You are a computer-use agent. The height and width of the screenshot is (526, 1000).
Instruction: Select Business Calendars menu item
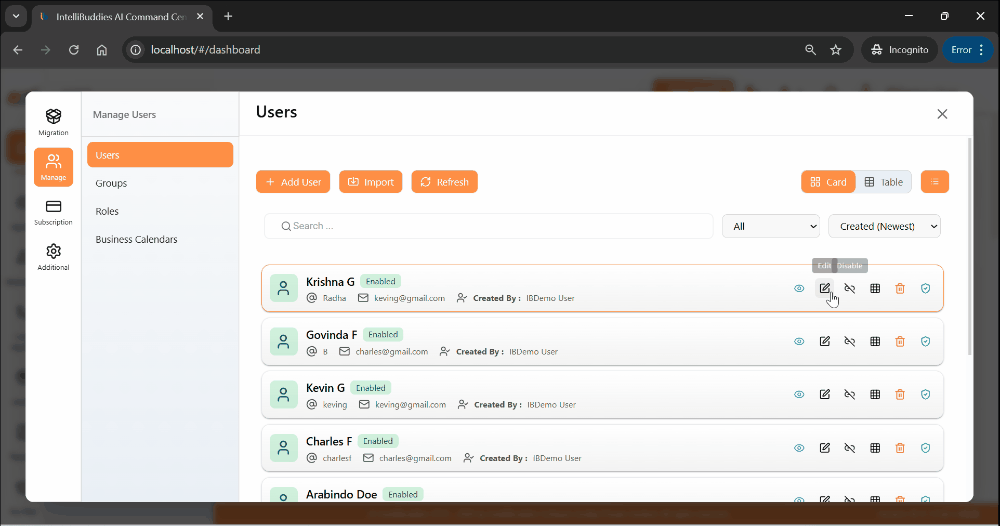coord(136,239)
